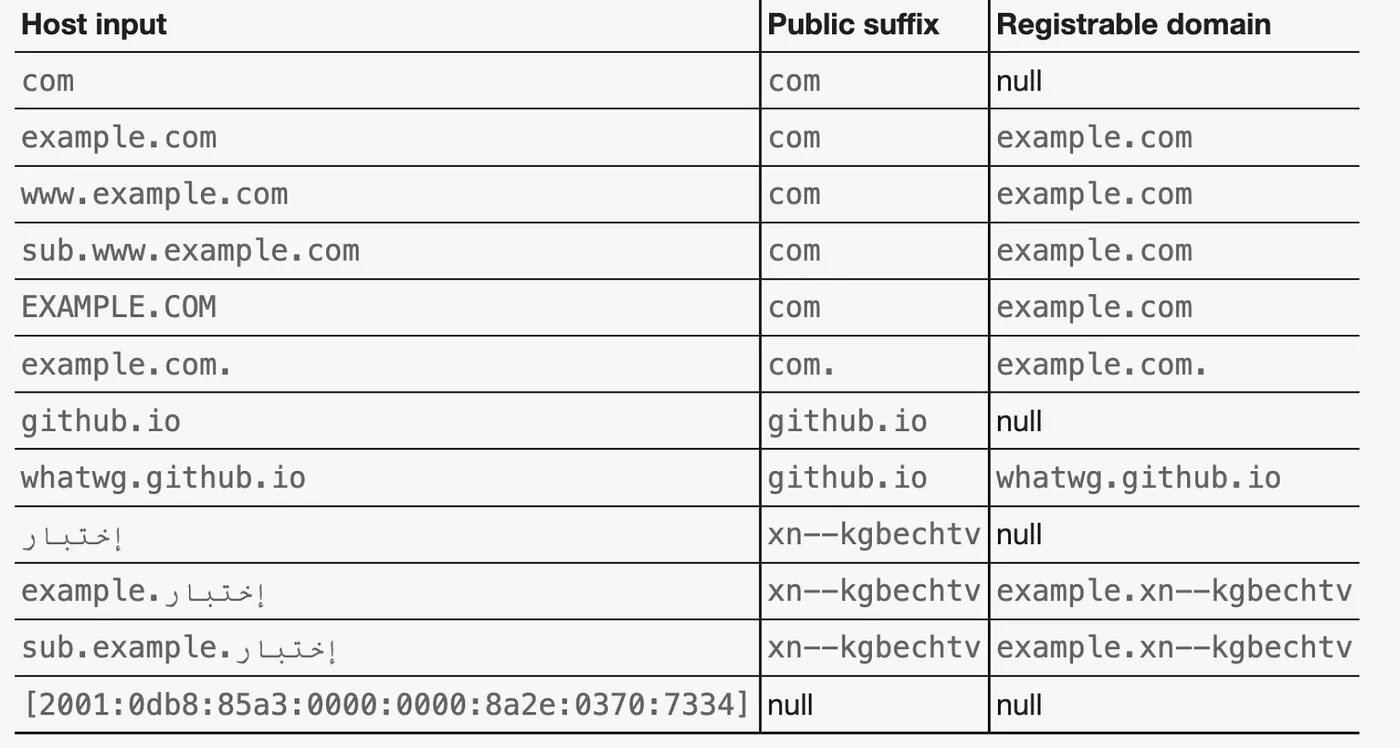
Task: Select the IPv6 address host input cell
Action: pos(386,704)
